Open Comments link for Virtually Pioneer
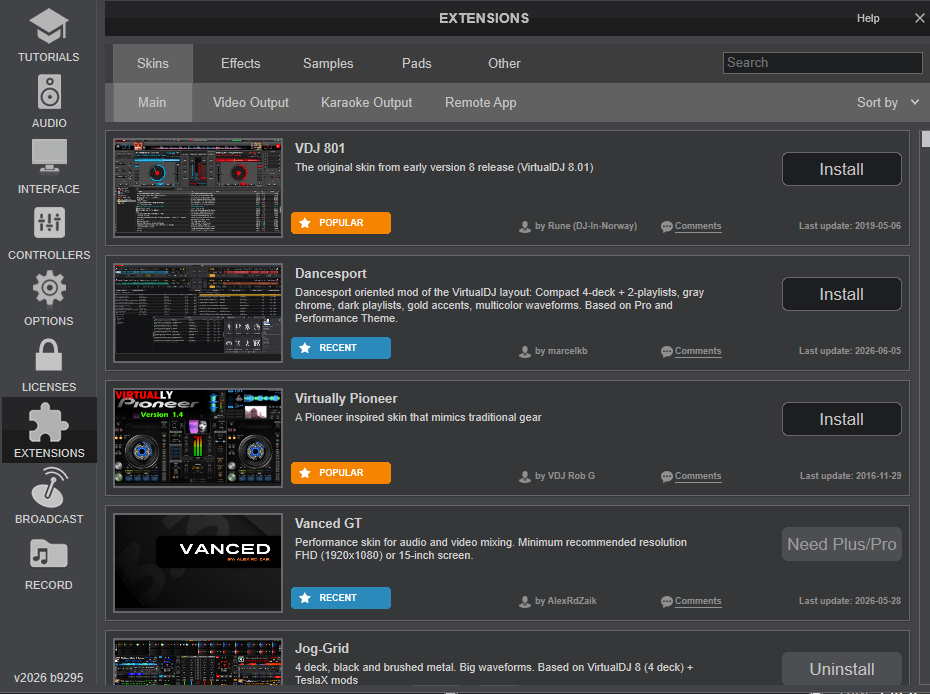Image resolution: width=930 pixels, height=694 pixels. tap(698, 476)
